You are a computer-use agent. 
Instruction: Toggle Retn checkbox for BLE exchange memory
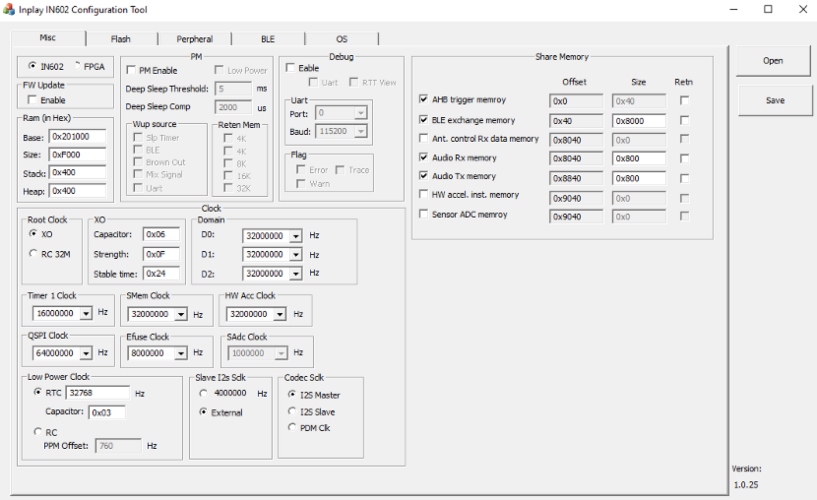pyautogui.click(x=685, y=120)
